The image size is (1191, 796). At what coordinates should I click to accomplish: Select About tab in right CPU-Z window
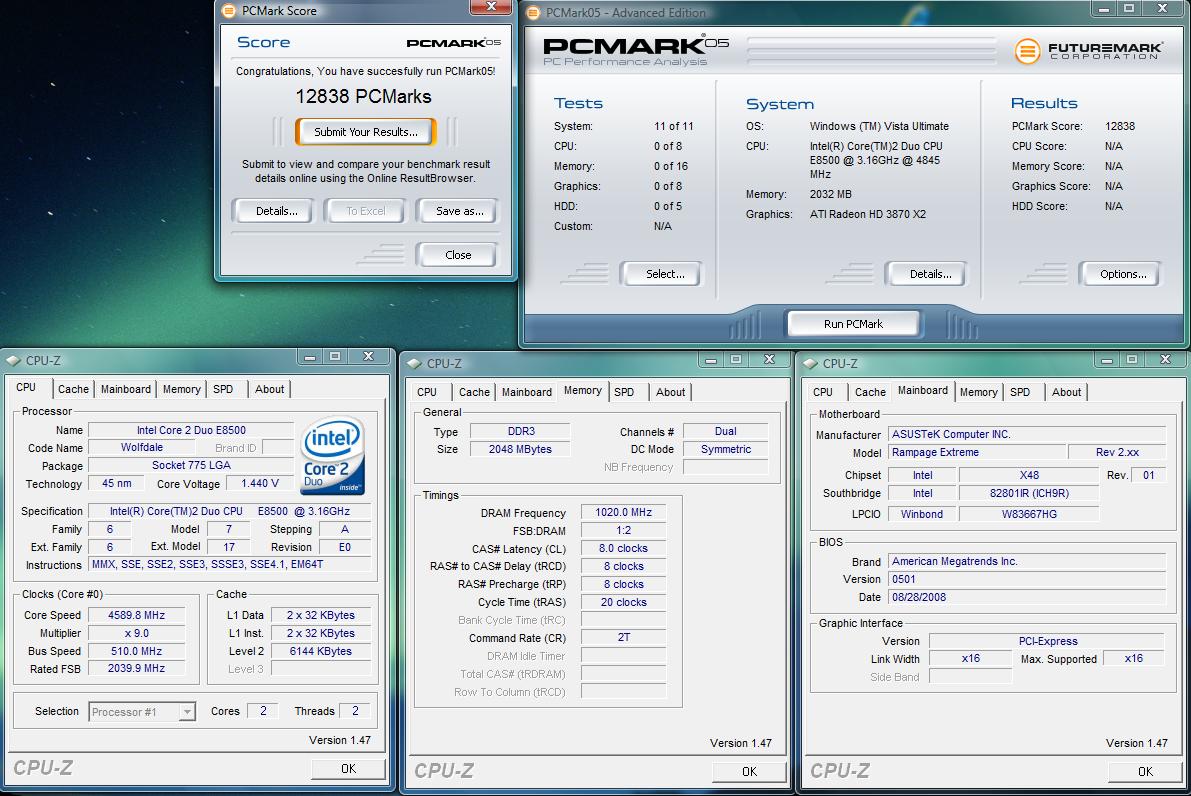[1066, 392]
